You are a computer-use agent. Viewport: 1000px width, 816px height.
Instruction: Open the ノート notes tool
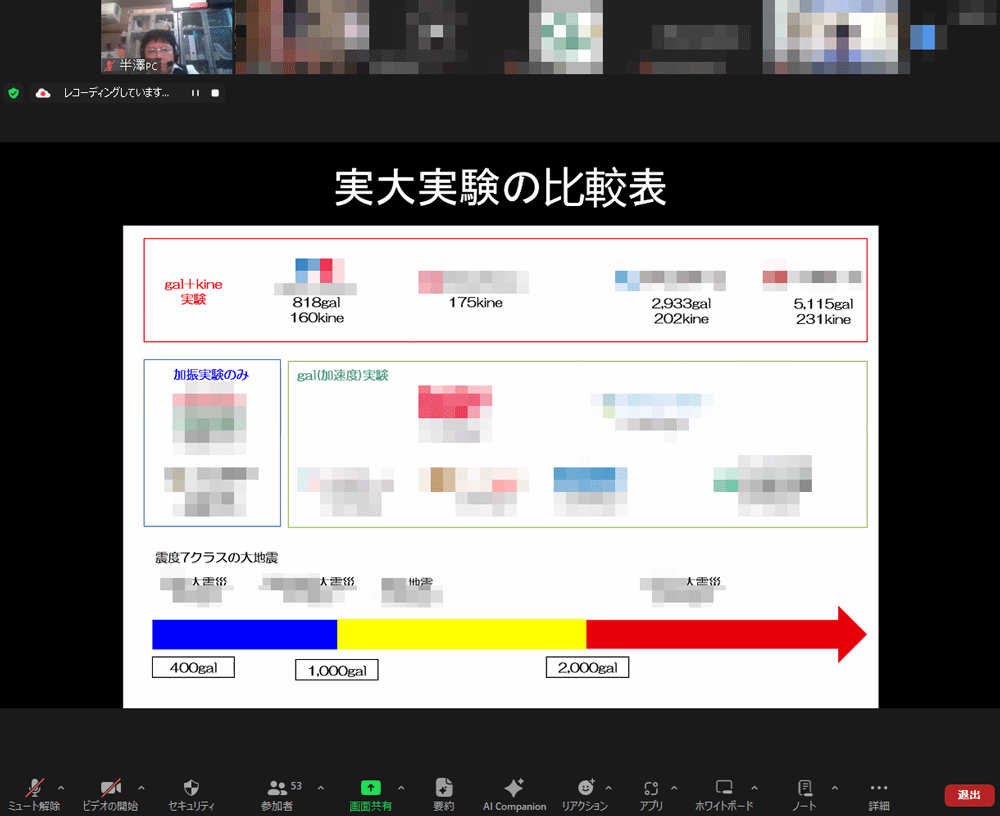click(804, 793)
